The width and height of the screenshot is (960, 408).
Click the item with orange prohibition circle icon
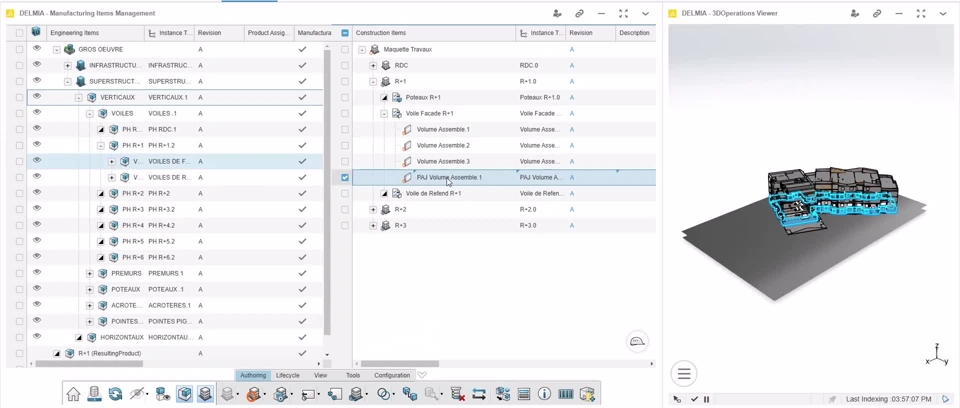click(x=253, y=394)
